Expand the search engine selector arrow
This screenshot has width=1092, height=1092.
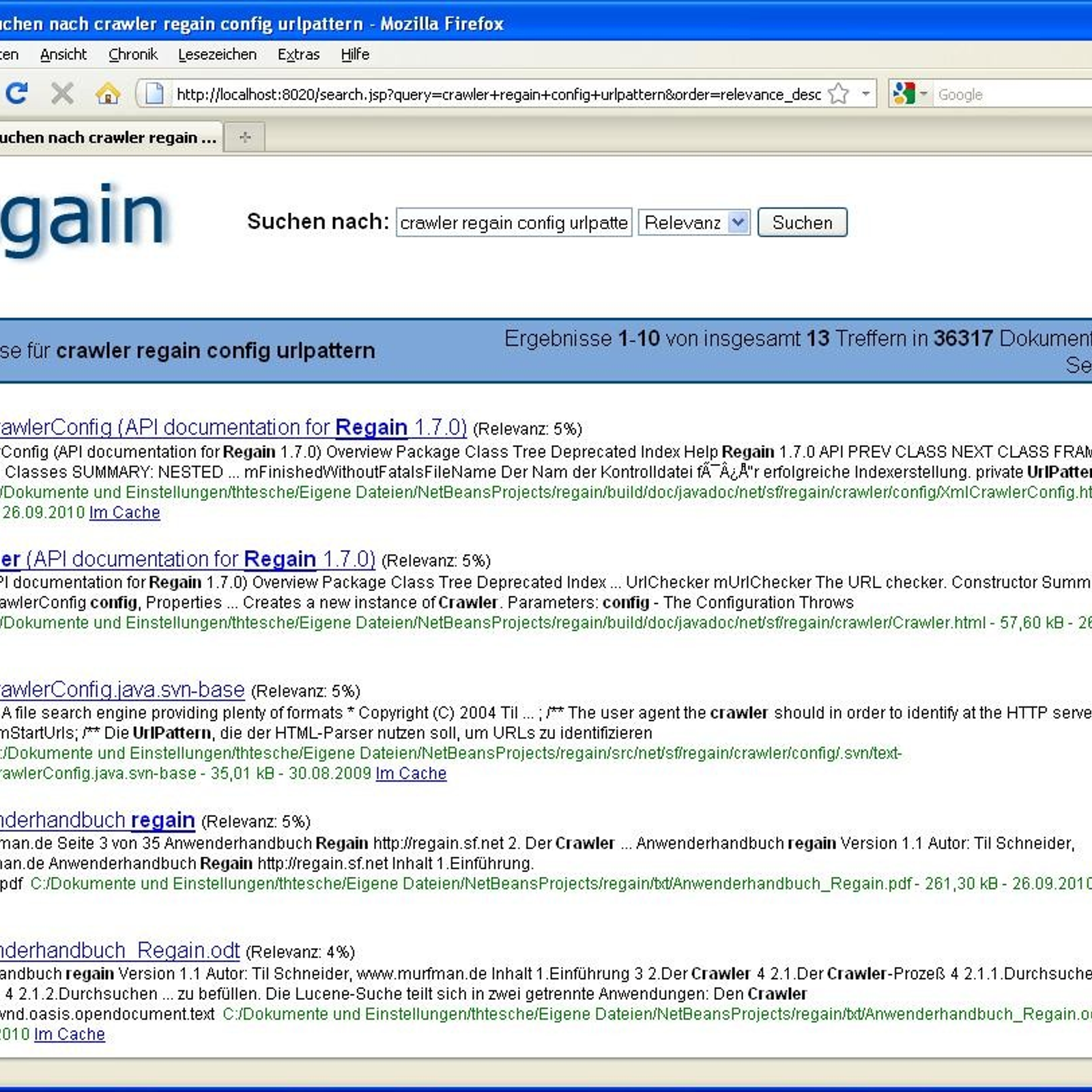click(923, 94)
